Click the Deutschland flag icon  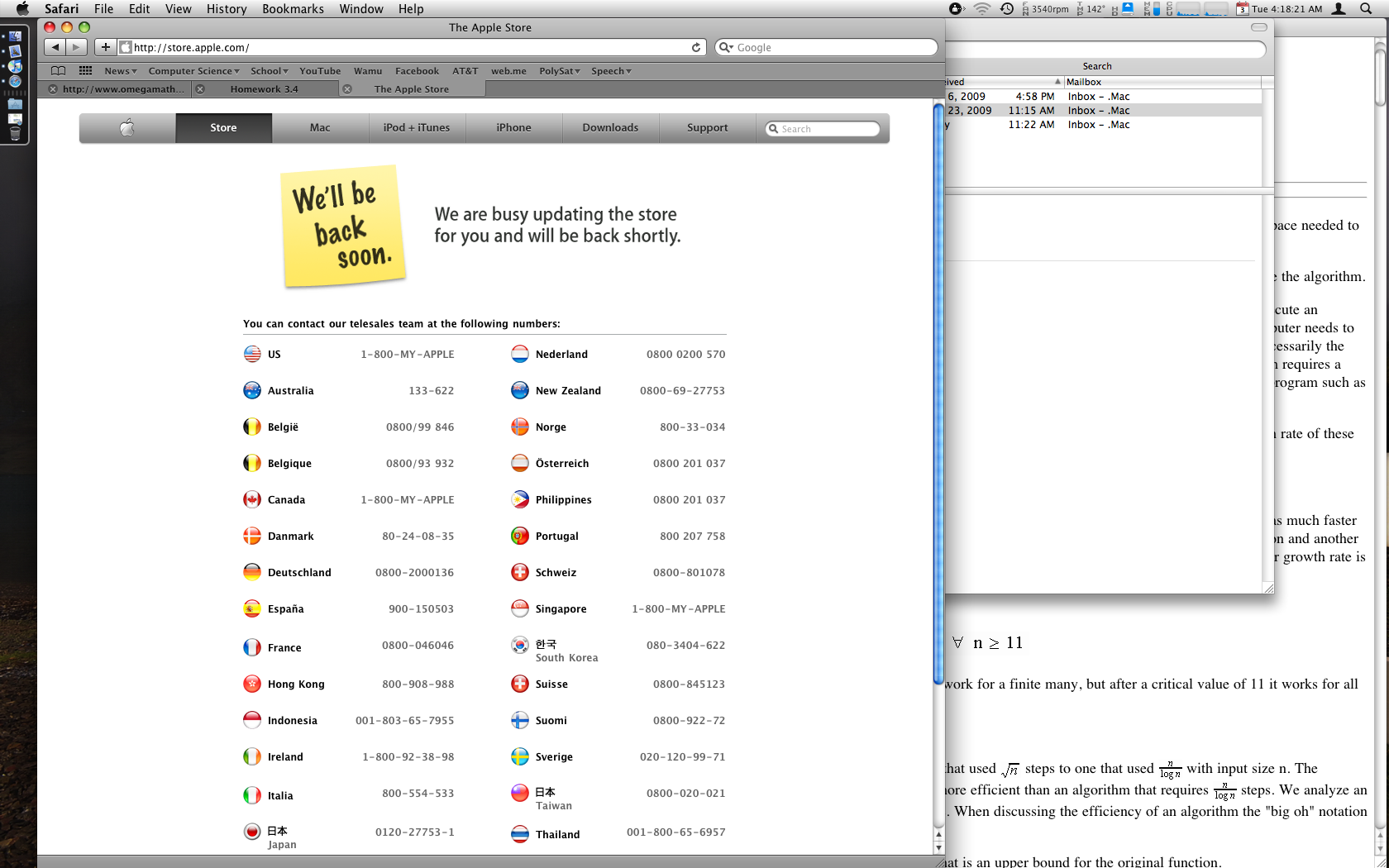pyautogui.click(x=252, y=572)
